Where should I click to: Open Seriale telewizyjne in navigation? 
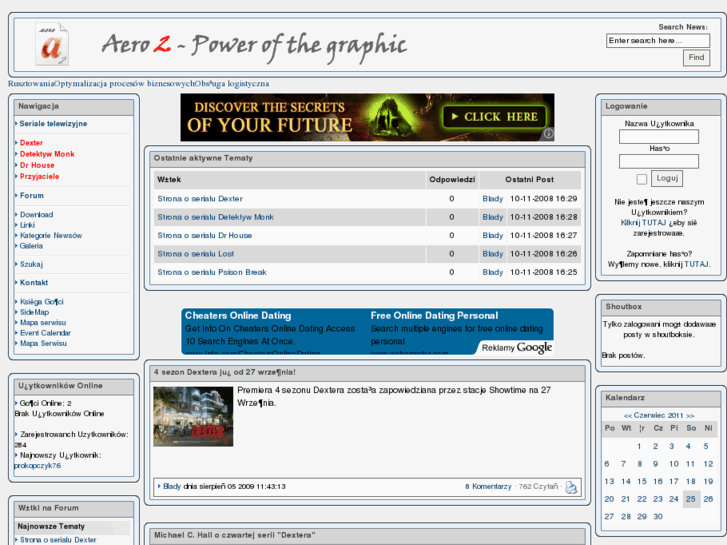(53, 124)
